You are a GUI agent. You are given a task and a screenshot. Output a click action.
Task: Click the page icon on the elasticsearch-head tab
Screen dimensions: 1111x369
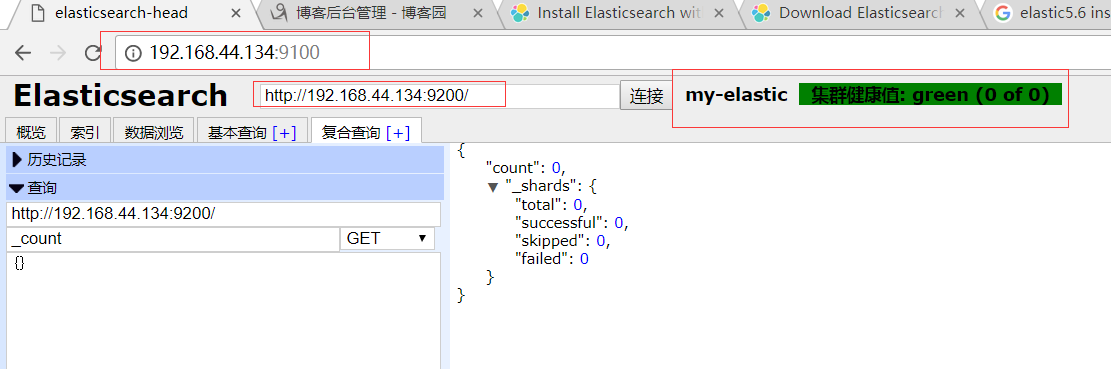click(x=38, y=13)
